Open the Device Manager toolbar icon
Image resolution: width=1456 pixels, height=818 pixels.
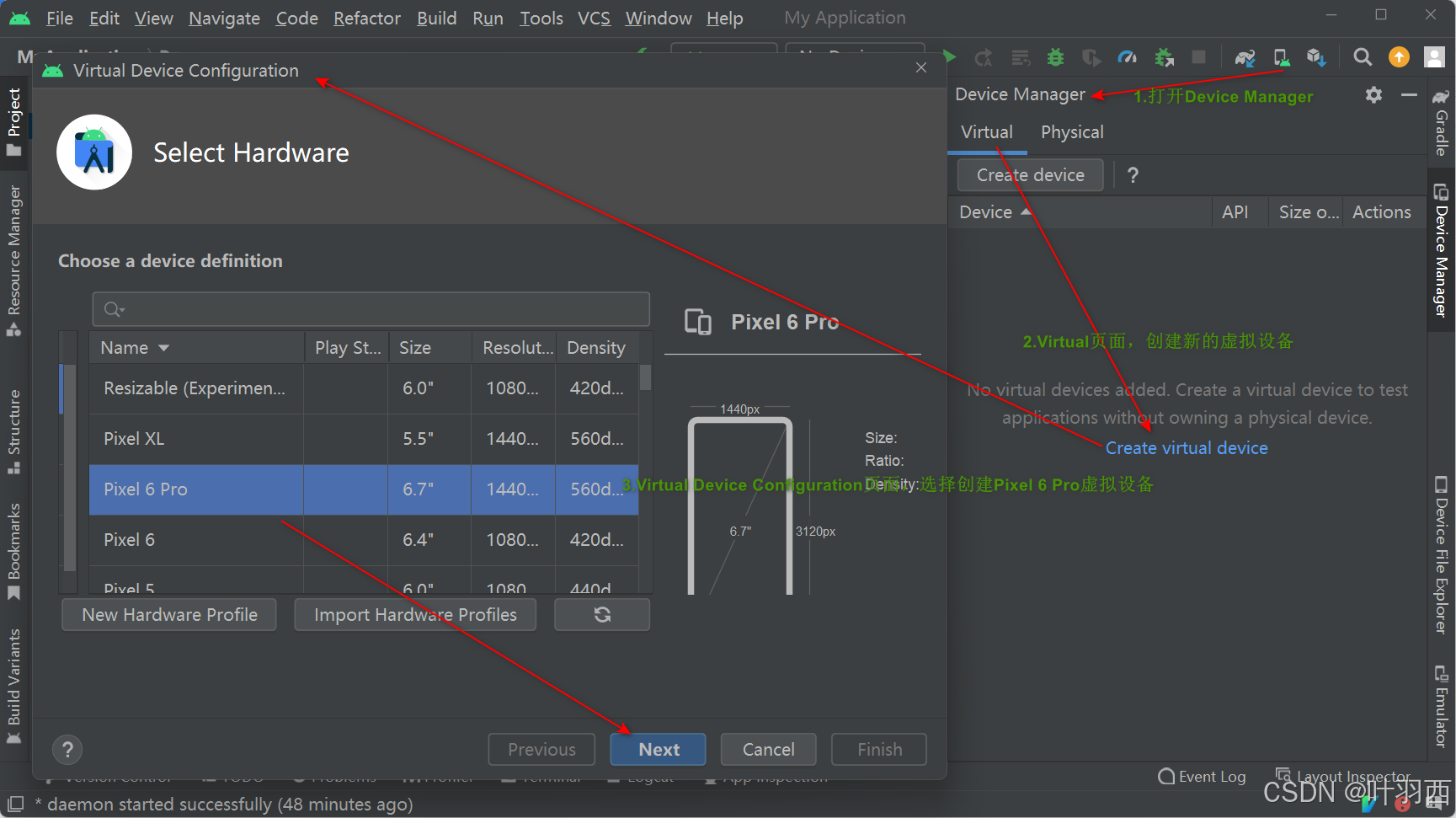pos(1281,57)
